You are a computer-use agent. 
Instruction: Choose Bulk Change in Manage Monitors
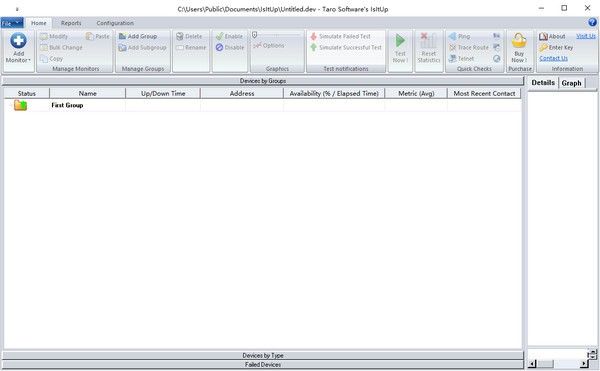pos(61,47)
